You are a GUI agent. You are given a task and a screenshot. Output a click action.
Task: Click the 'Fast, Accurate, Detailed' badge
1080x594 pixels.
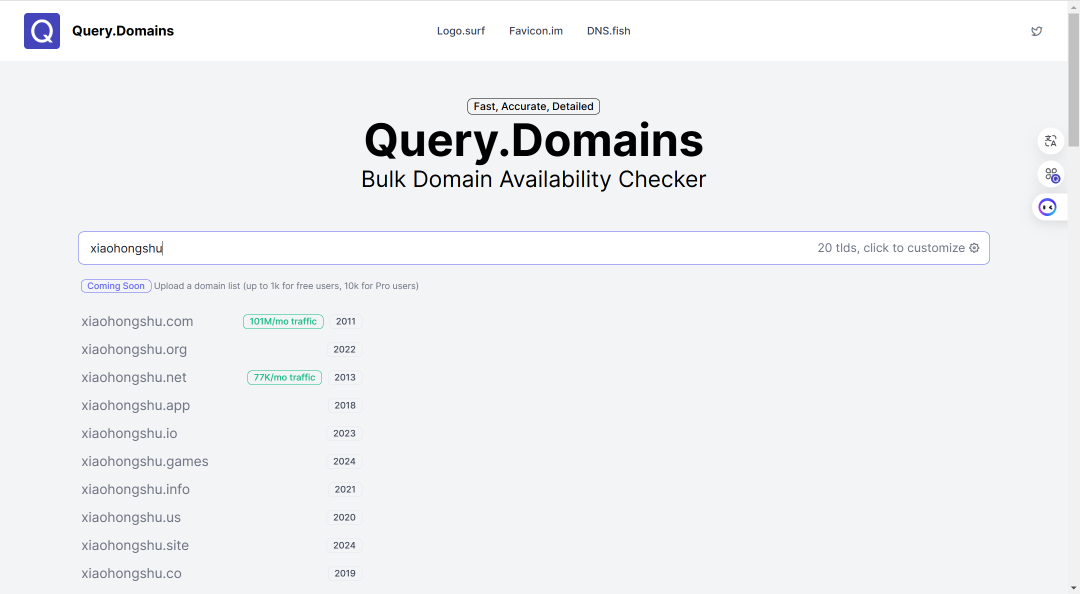coord(533,107)
